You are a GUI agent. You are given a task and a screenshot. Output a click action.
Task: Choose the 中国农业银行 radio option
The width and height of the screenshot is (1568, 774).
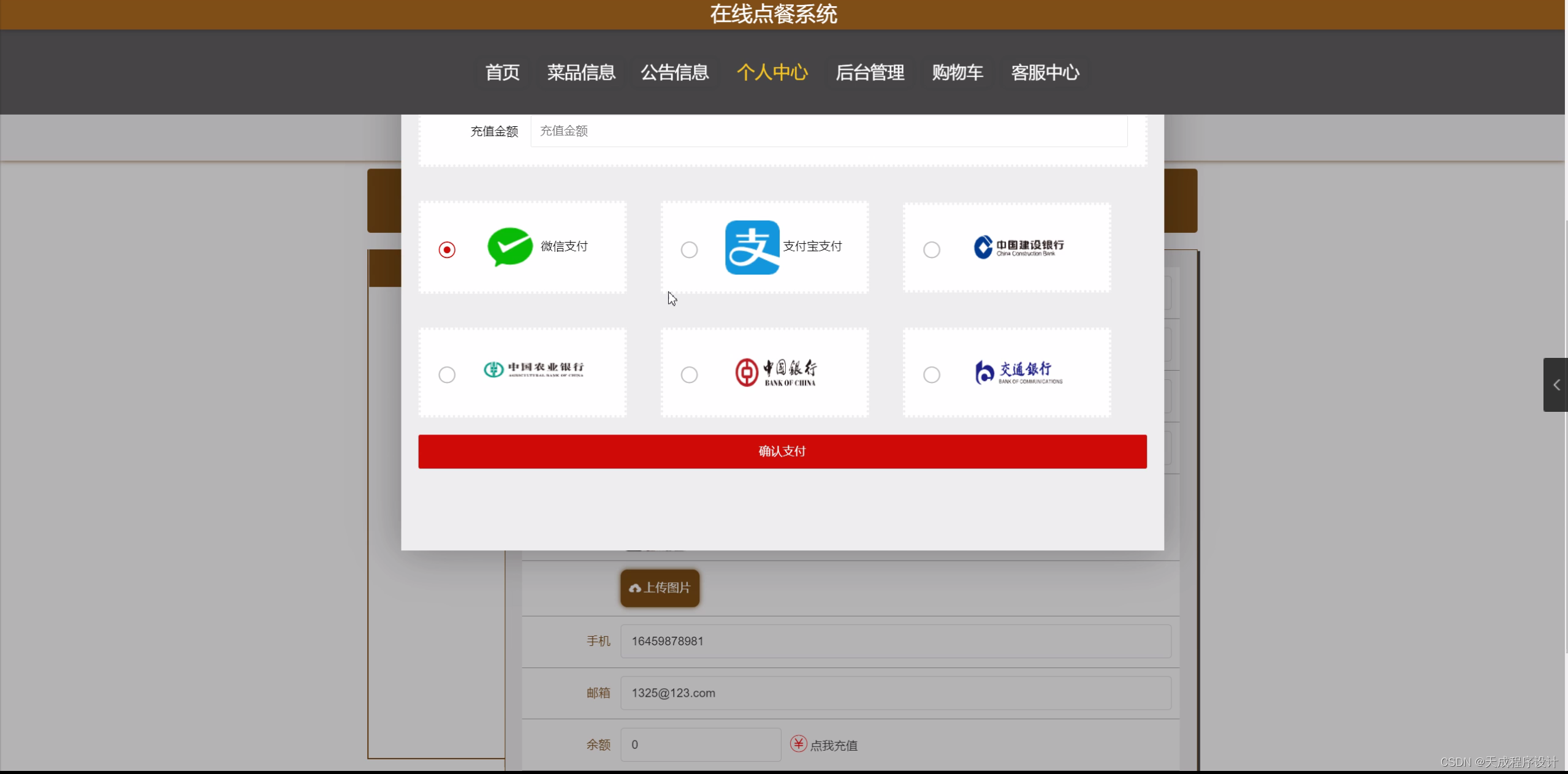point(447,374)
